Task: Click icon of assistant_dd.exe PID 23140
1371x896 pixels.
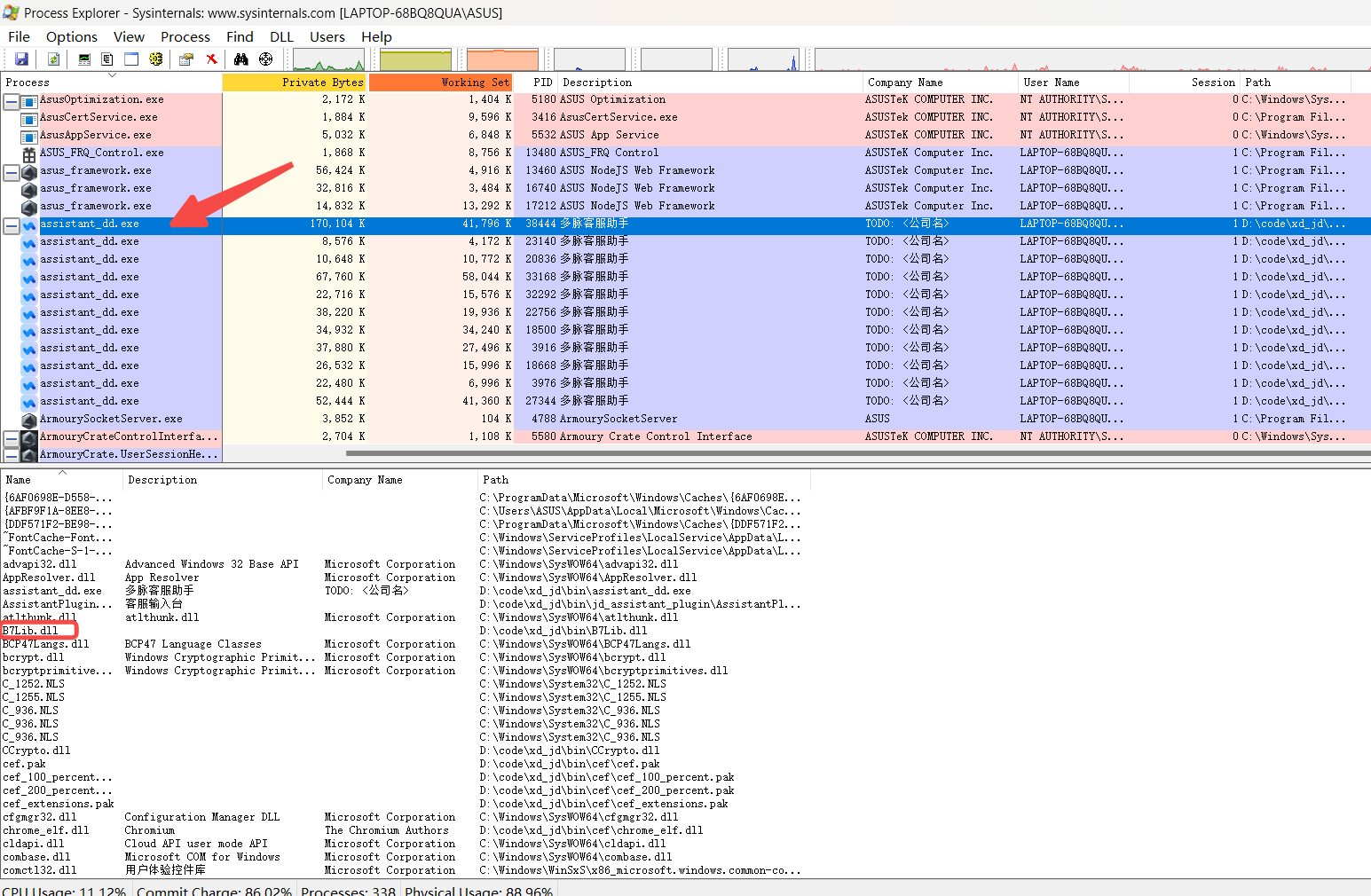Action: [29, 243]
